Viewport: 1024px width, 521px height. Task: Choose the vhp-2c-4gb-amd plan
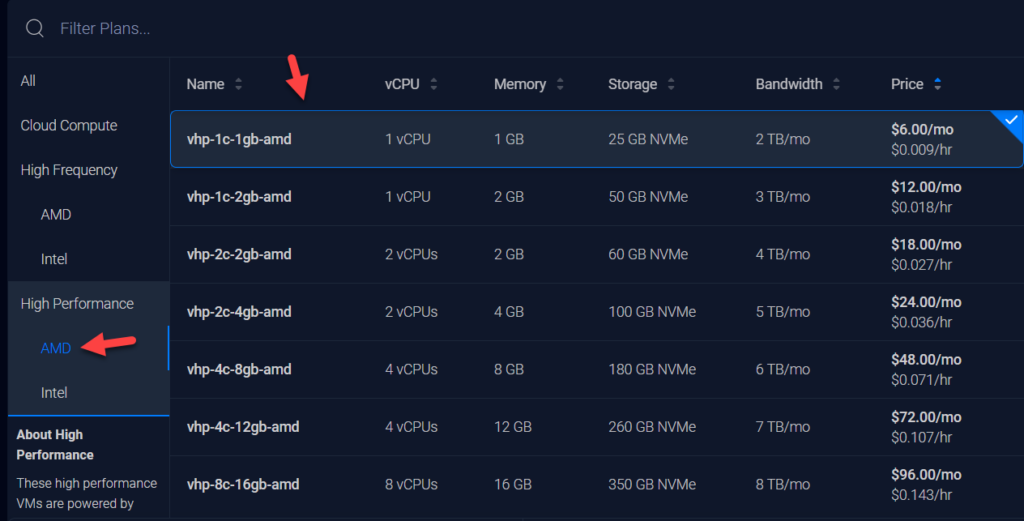pyautogui.click(x=595, y=312)
